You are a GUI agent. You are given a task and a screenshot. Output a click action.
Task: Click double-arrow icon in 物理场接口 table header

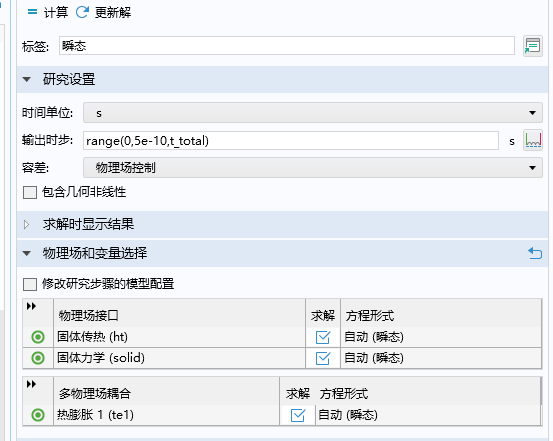(x=31, y=306)
